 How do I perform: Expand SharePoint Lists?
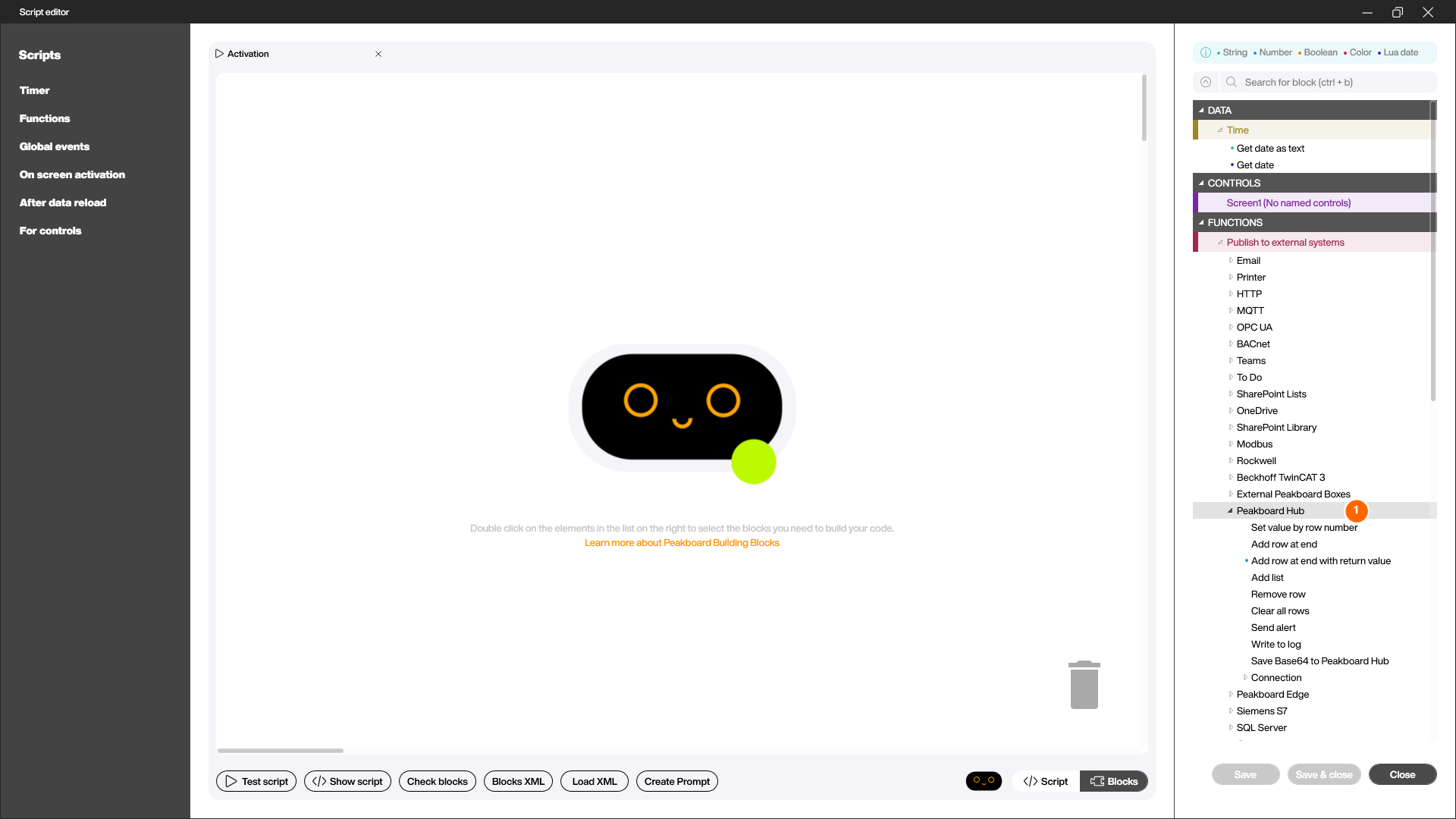pyautogui.click(x=1231, y=394)
